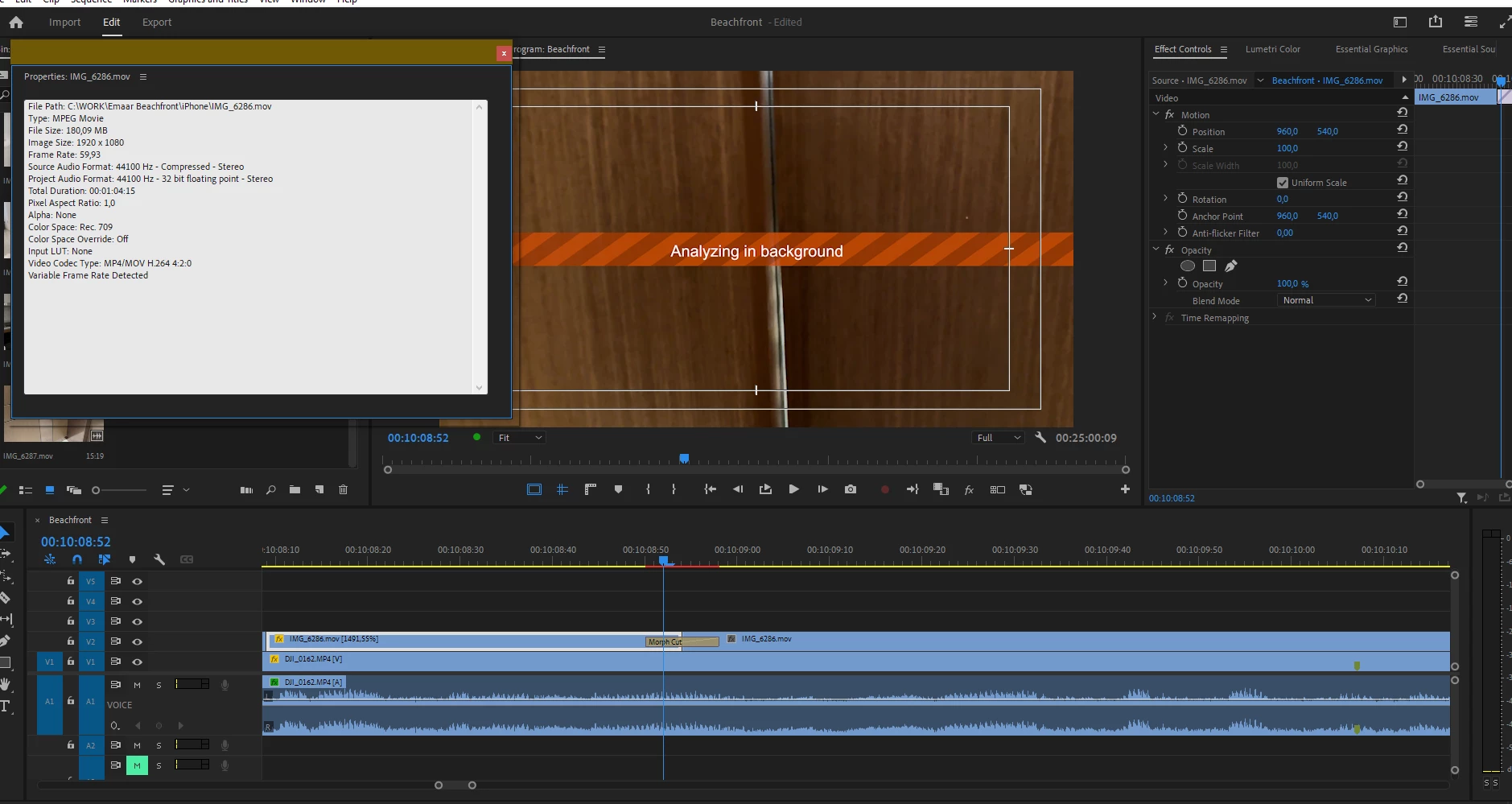The image size is (1512, 804).
Task: Switch Project panel to list view
Action: [26, 490]
